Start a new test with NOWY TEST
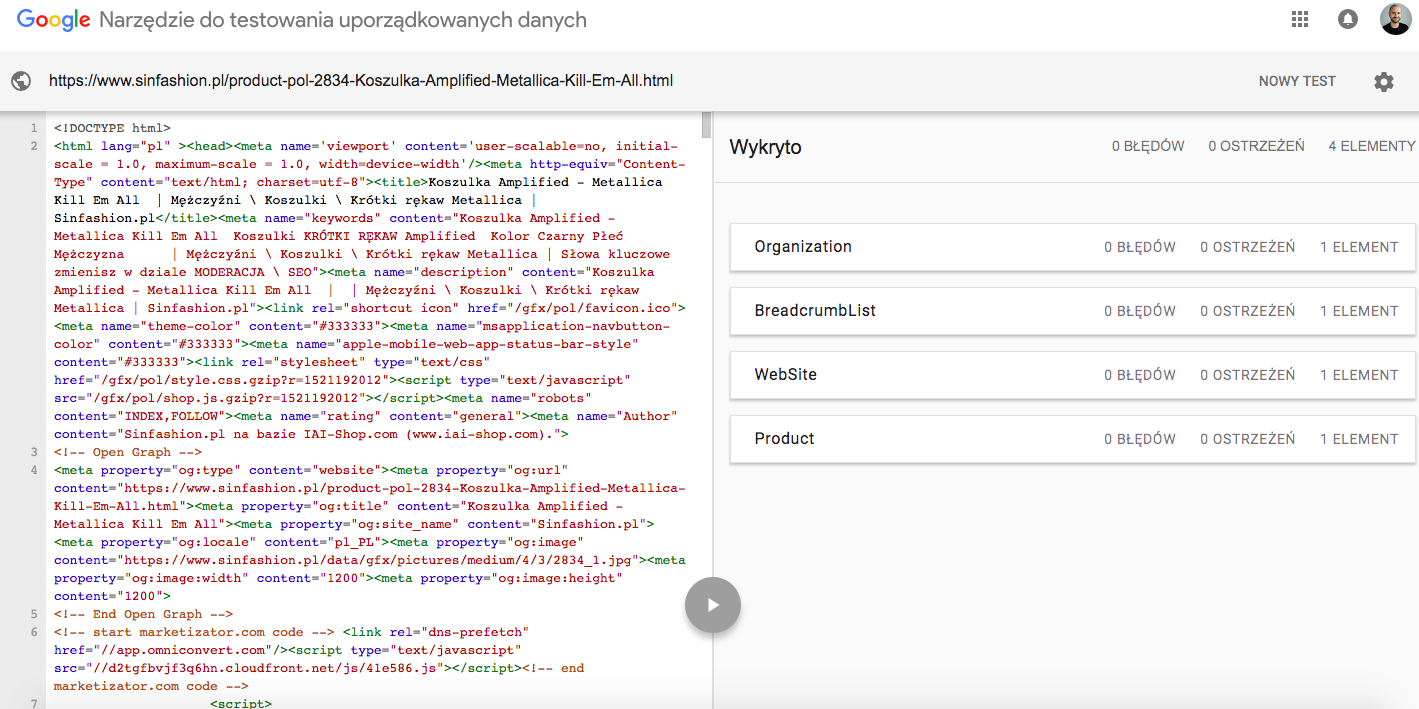The image size is (1419, 709). click(x=1297, y=82)
